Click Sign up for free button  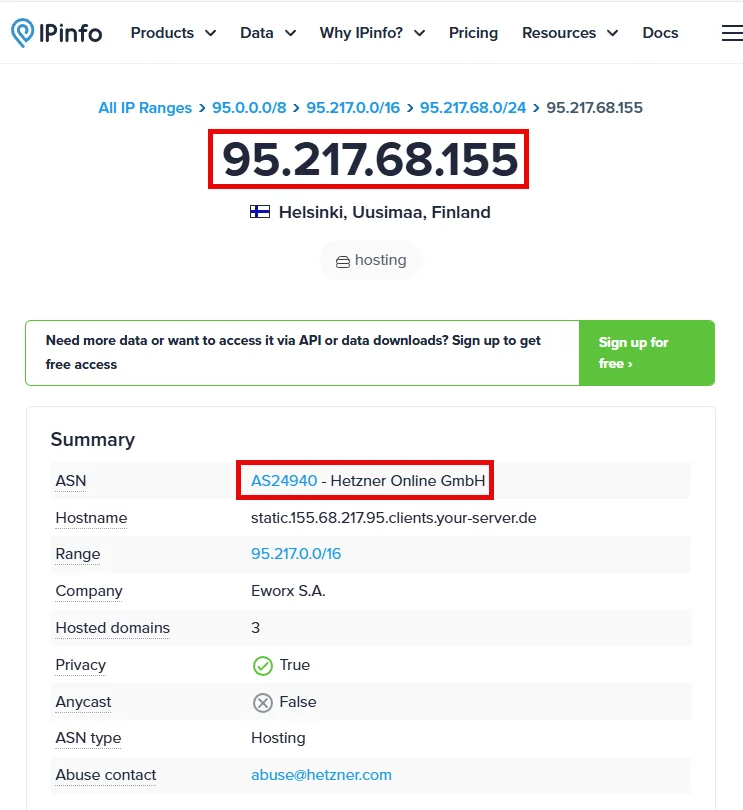tap(647, 353)
